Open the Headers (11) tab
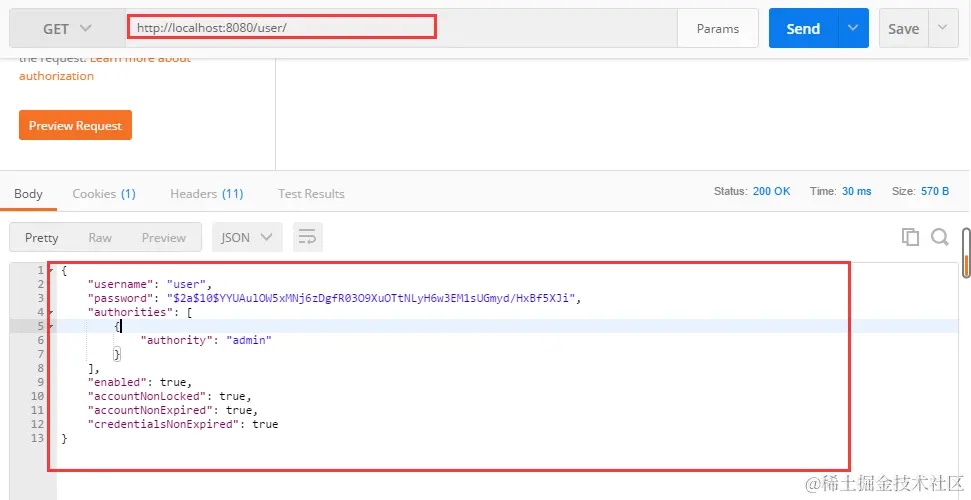The width and height of the screenshot is (971, 500). [207, 194]
